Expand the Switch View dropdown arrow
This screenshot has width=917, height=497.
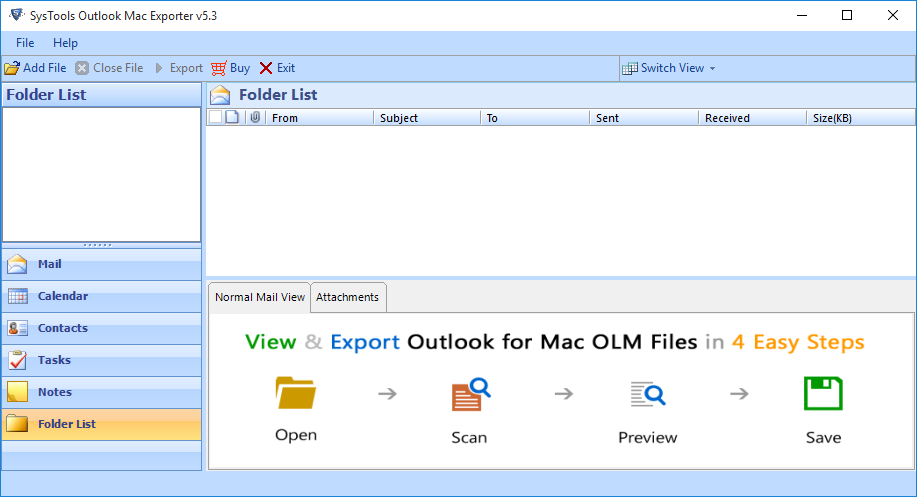712,69
